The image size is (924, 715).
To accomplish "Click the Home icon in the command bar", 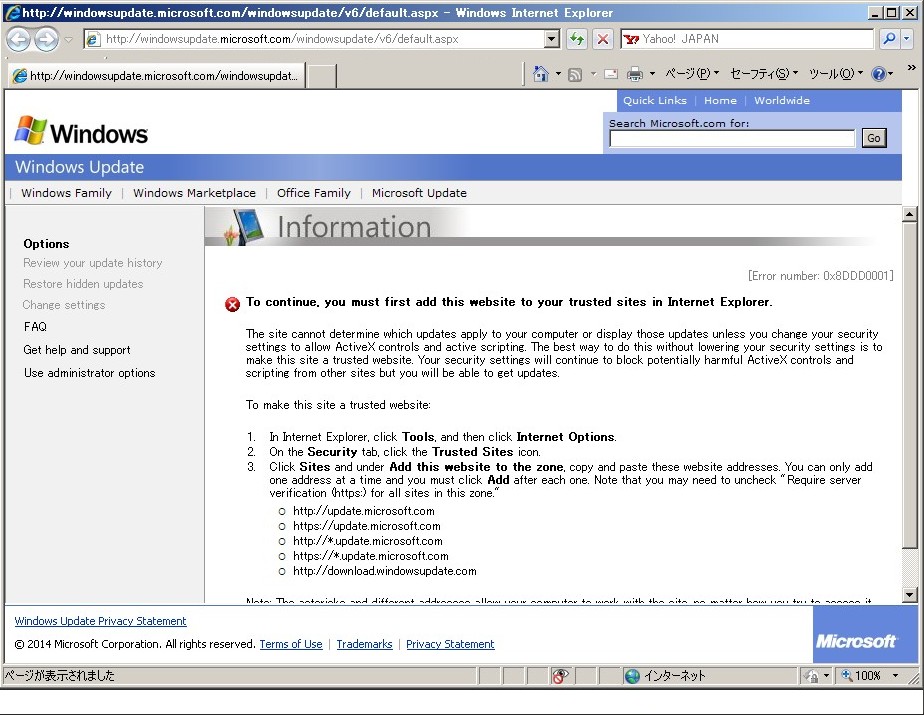I will pyautogui.click(x=540, y=74).
